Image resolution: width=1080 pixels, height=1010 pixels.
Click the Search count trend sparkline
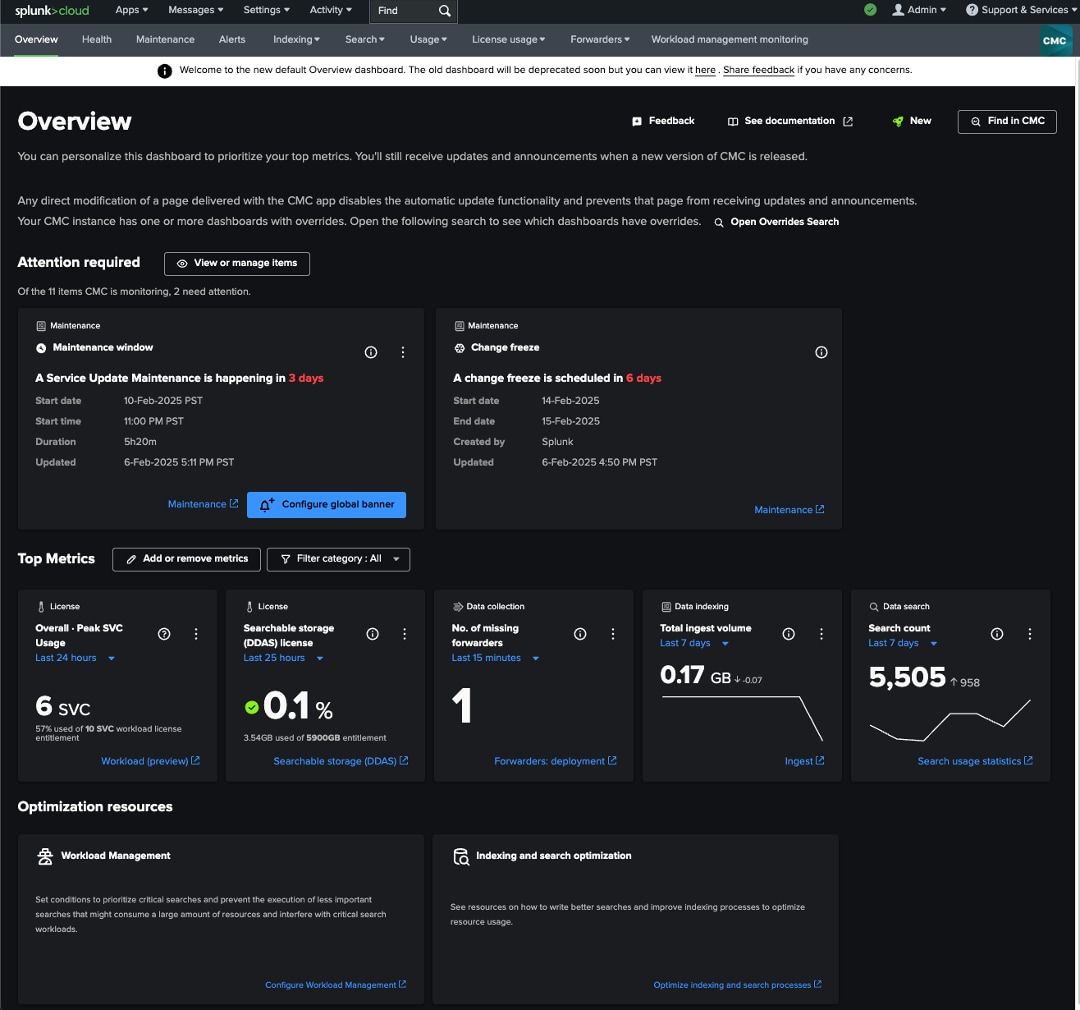click(950, 721)
